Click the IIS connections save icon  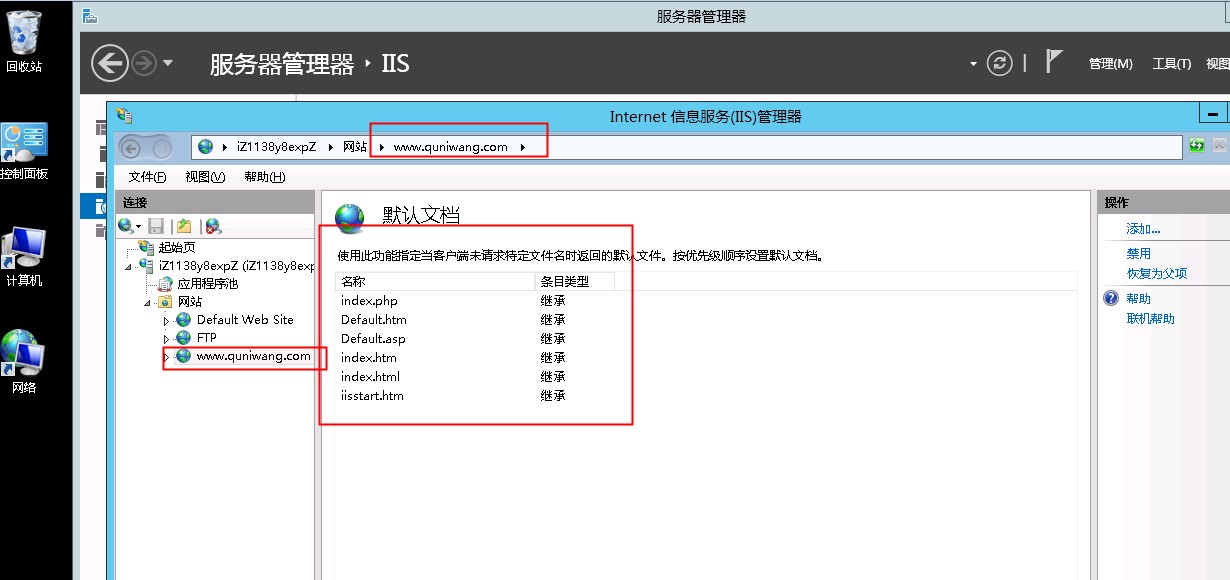pos(156,226)
